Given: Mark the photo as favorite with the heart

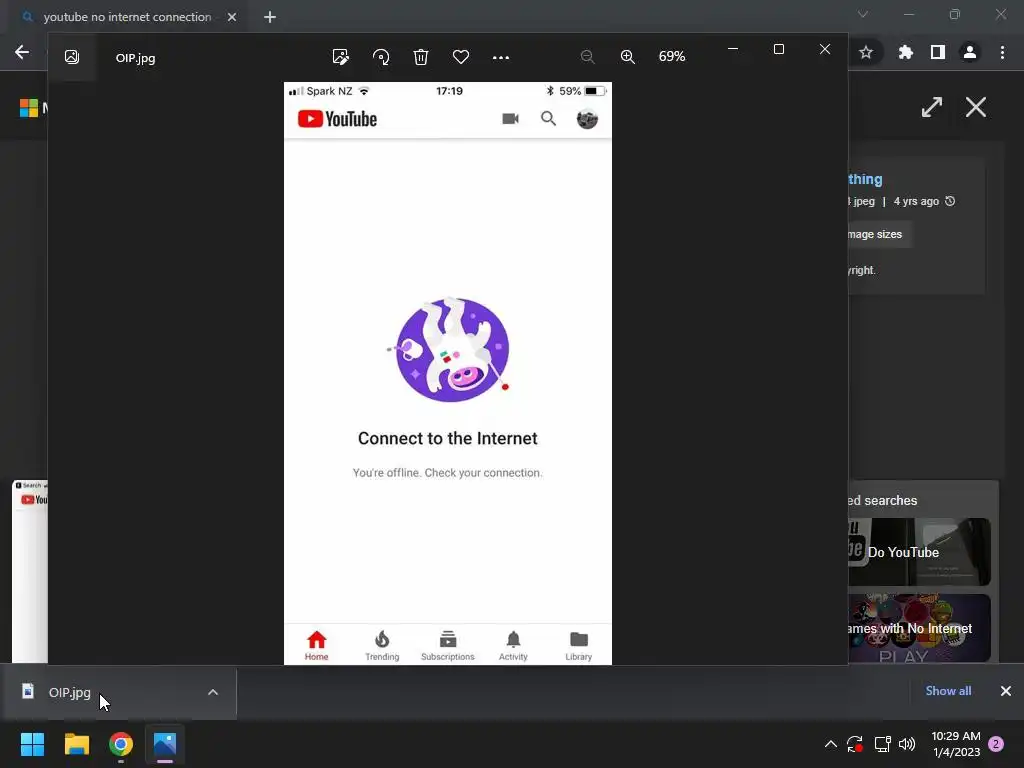Looking at the screenshot, I should click(x=461, y=57).
